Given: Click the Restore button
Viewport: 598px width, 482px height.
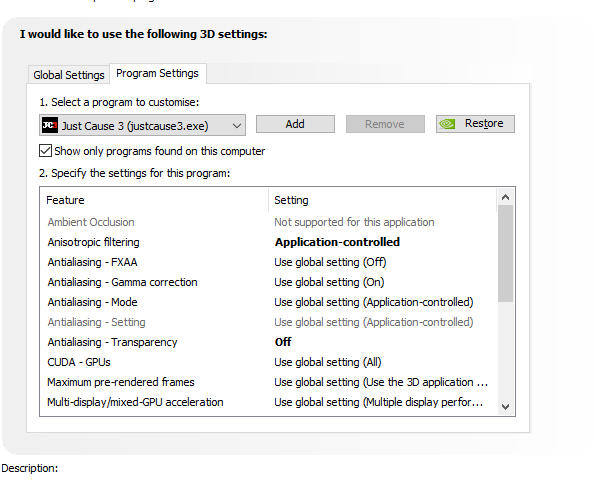Looking at the screenshot, I should (x=475, y=124).
